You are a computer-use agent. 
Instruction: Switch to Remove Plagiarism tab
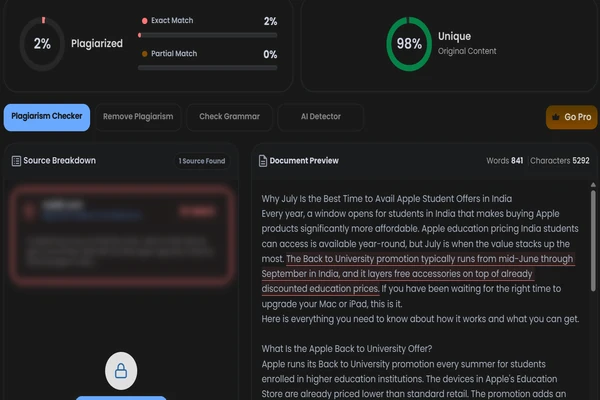click(138, 117)
